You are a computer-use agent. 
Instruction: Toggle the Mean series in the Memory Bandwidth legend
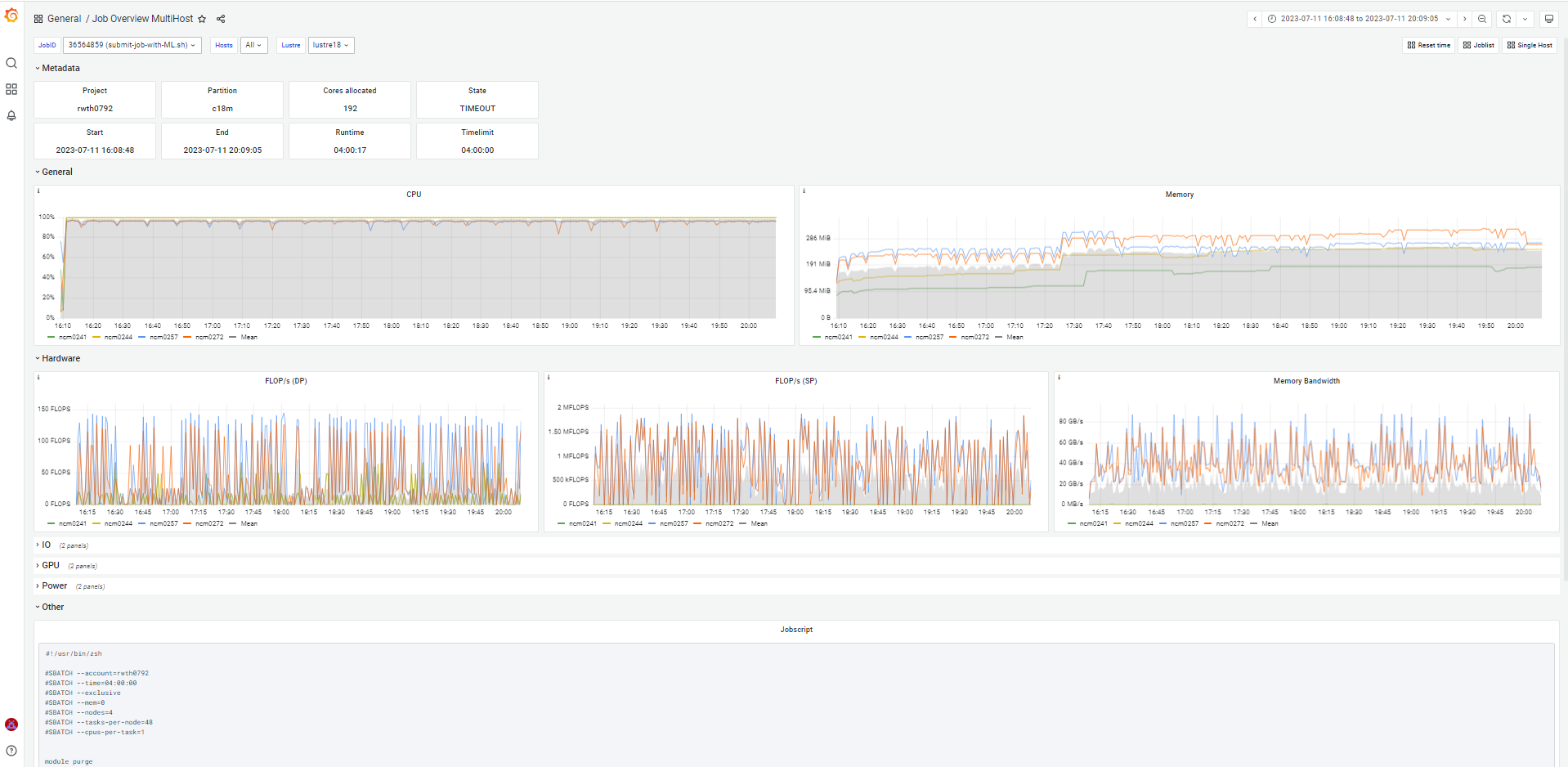tap(1269, 523)
